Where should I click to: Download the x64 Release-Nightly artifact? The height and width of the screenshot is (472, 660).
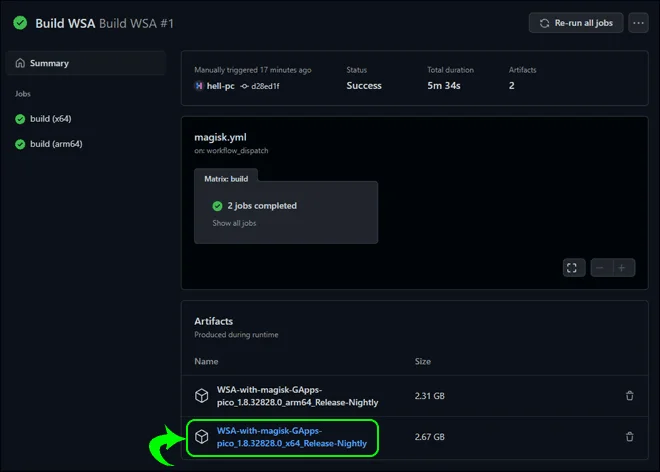tap(292, 437)
